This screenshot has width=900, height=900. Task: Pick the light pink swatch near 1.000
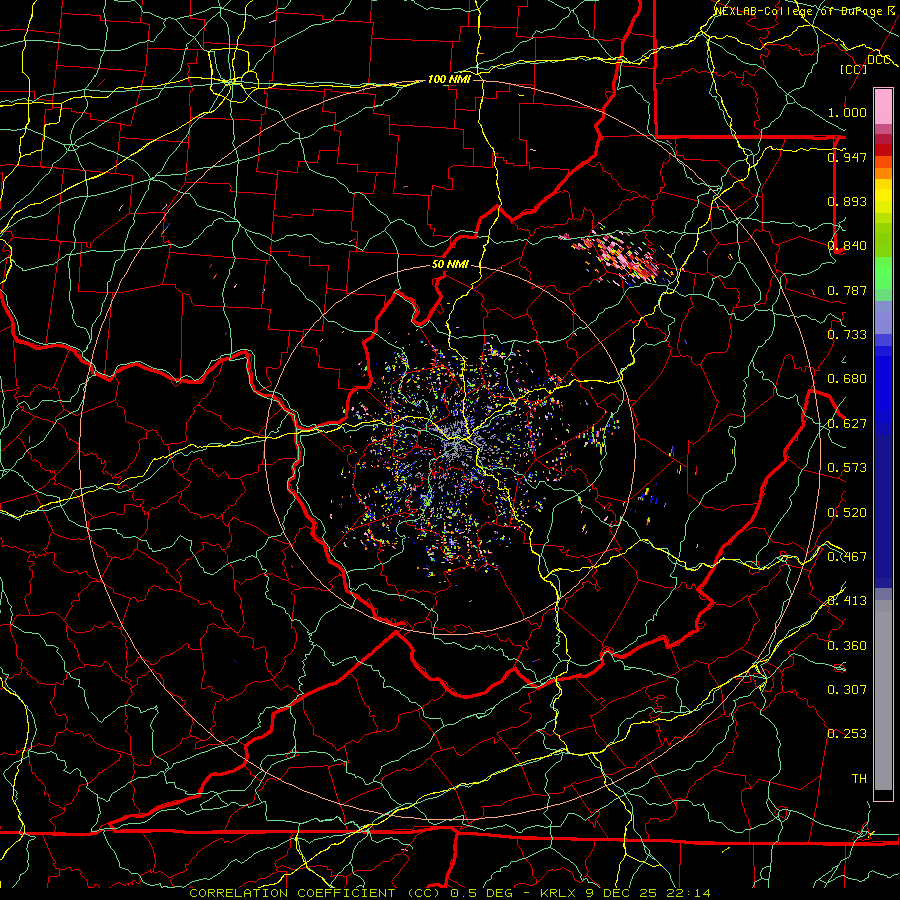coord(883,107)
